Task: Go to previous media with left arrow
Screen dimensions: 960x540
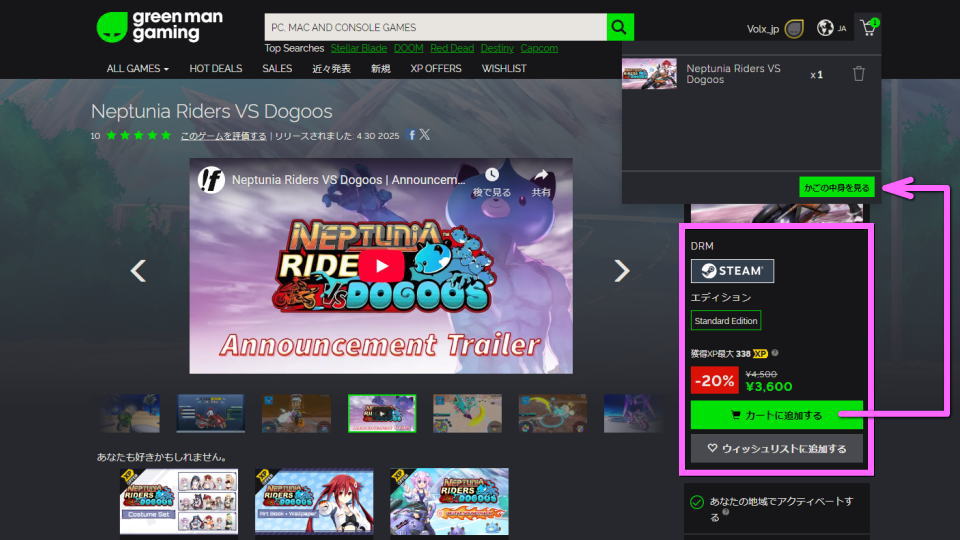Action: pyautogui.click(x=138, y=271)
